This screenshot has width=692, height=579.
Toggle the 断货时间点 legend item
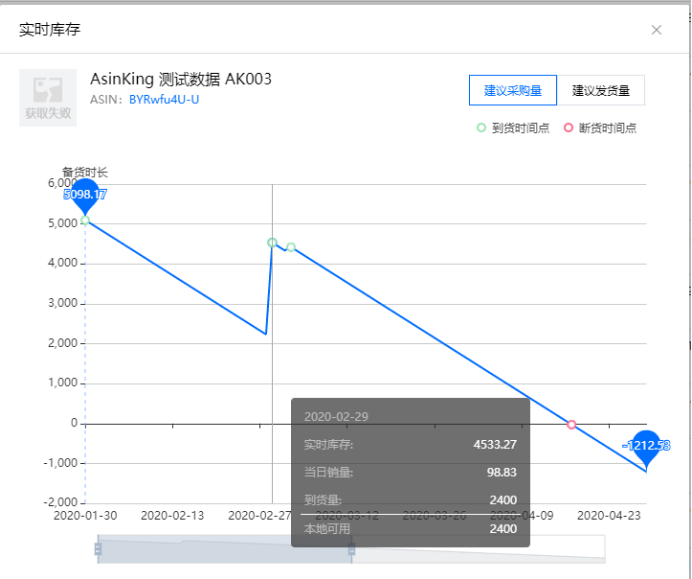[600, 128]
